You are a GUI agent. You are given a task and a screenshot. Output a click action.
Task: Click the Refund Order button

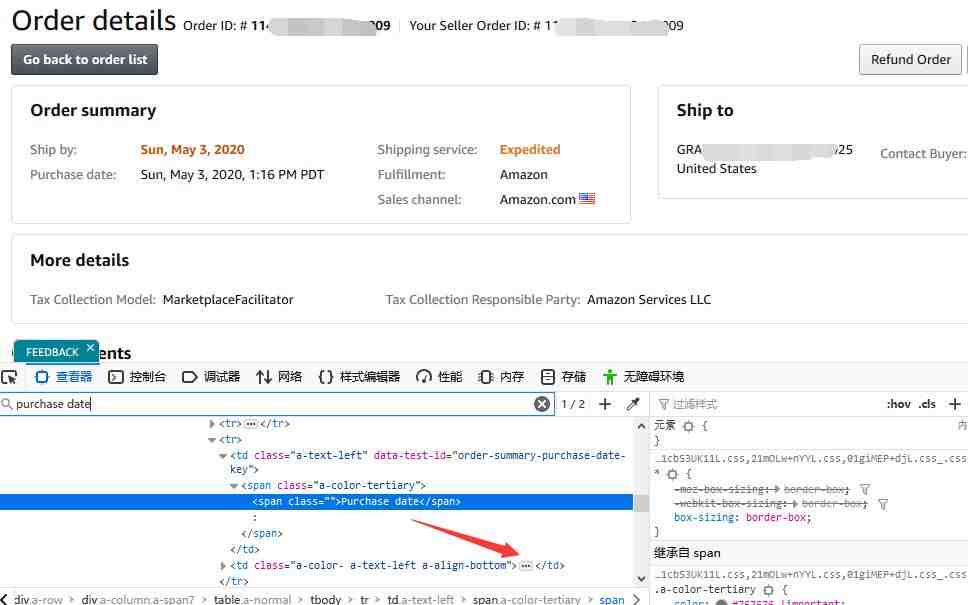click(910, 60)
